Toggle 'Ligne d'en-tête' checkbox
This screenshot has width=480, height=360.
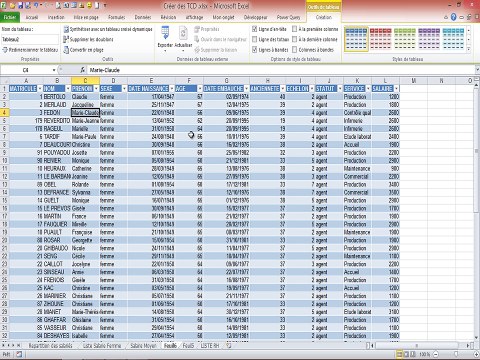255,29
